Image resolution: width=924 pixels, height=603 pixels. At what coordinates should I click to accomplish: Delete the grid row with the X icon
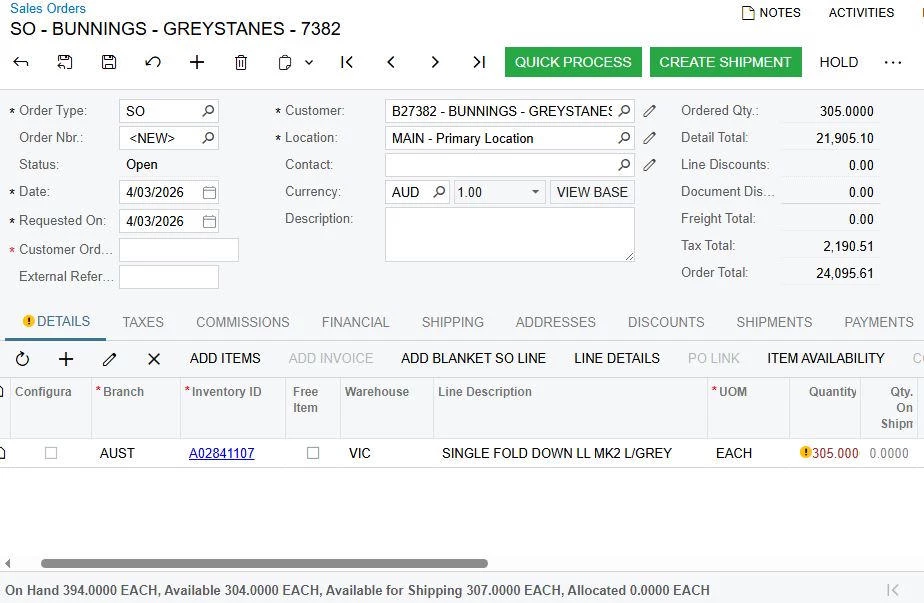point(154,358)
